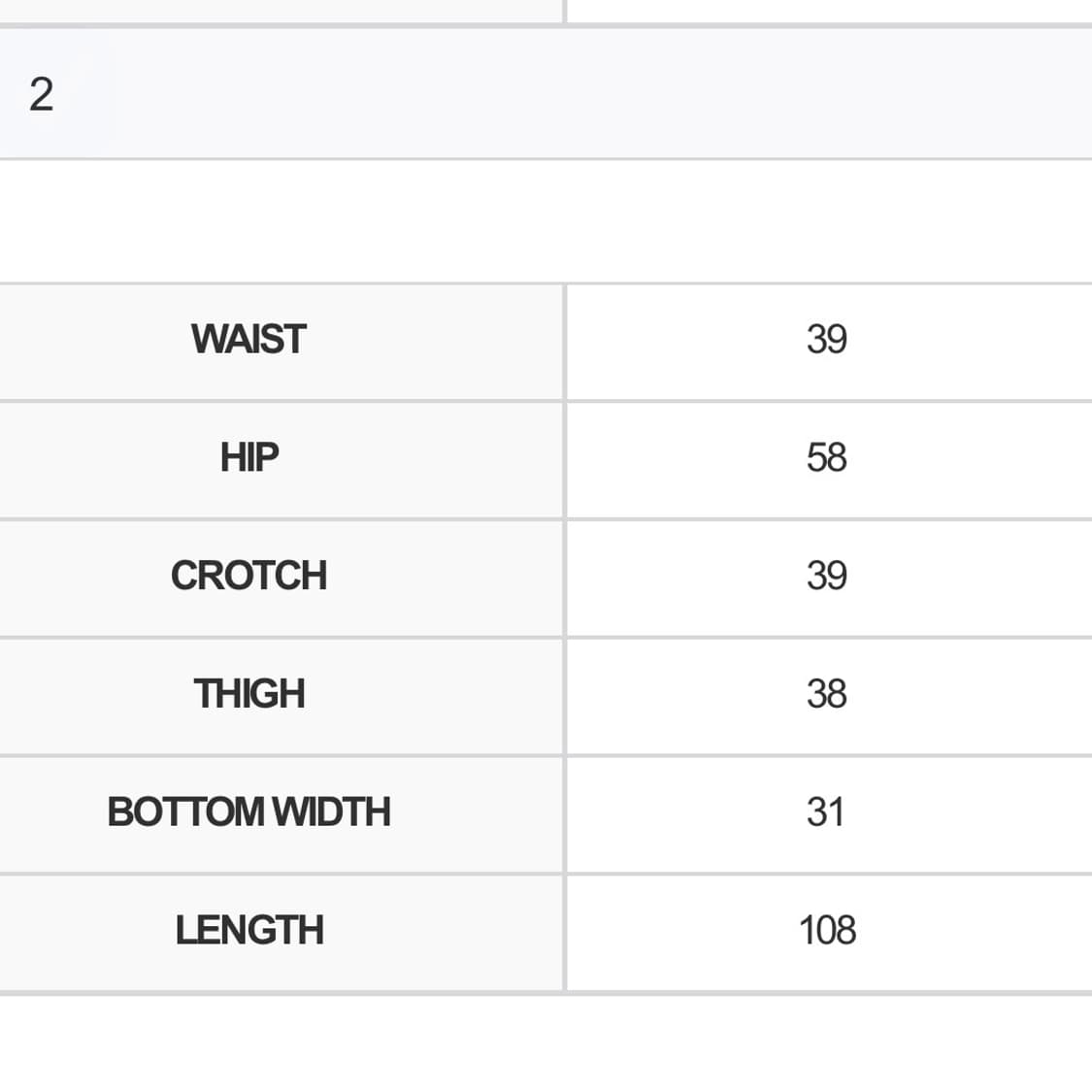This screenshot has height=1092, width=1092.
Task: Click the size number 2 label
Action: [41, 95]
